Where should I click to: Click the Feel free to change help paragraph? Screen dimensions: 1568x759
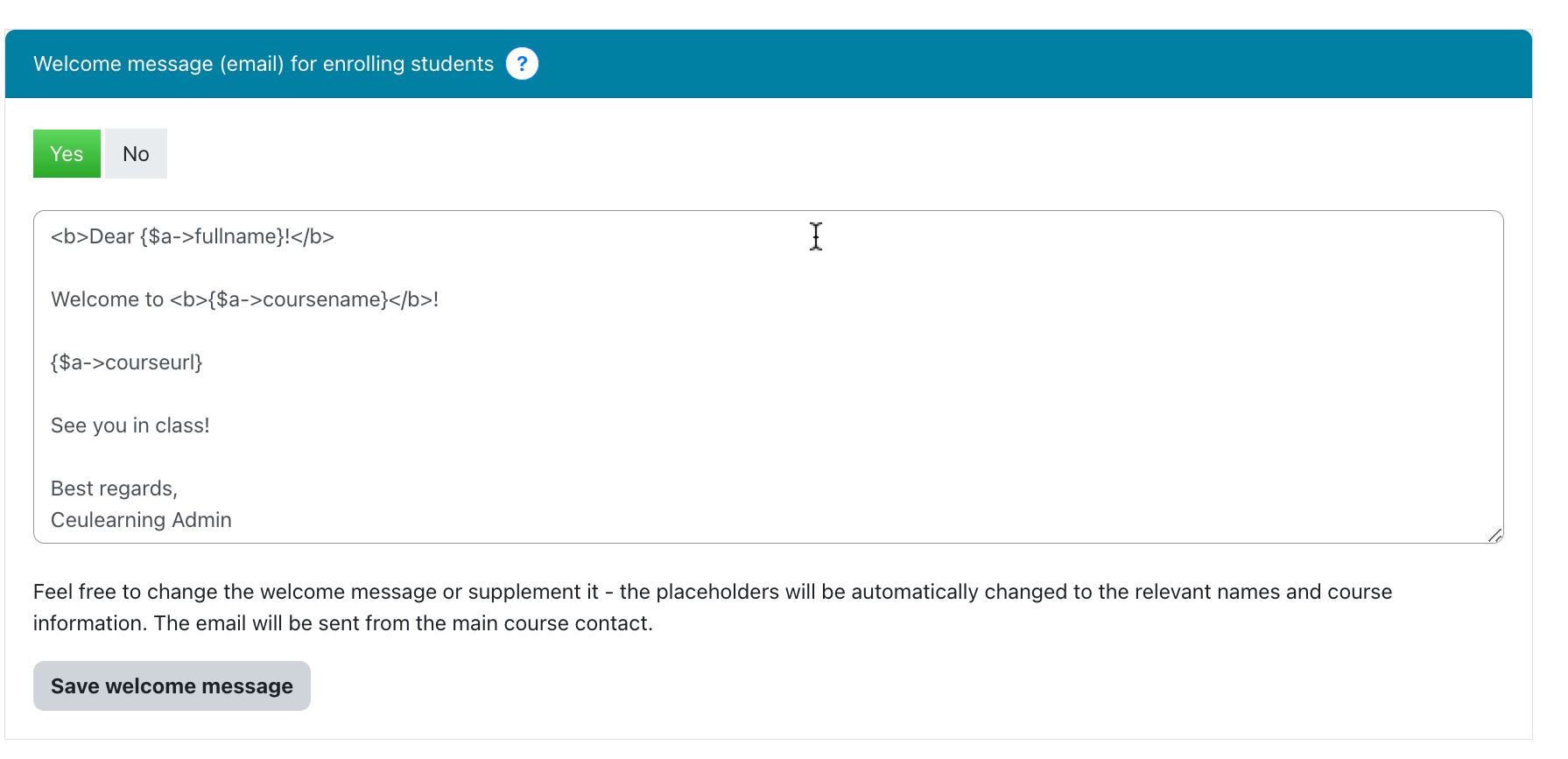click(713, 608)
